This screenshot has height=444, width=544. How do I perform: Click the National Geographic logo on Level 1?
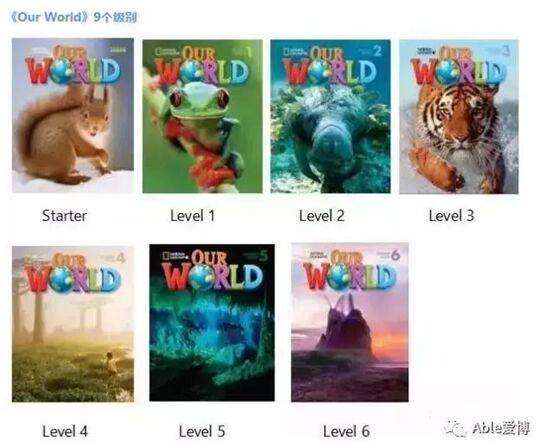click(167, 52)
